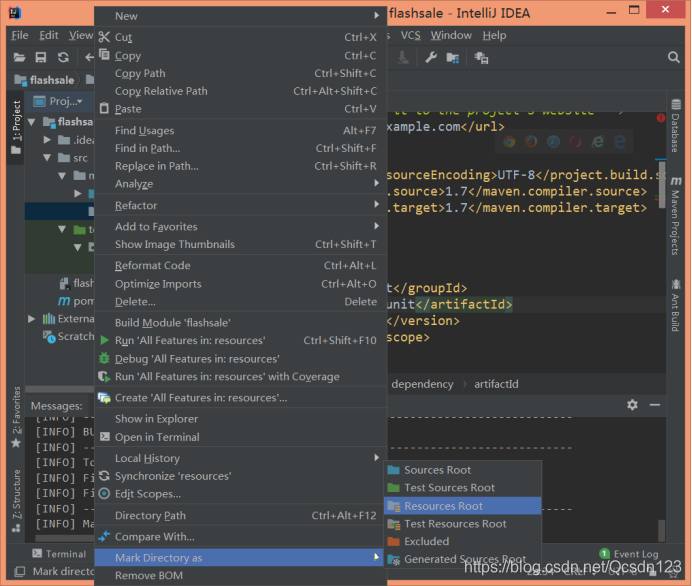Select Mark Directory as menu entry

tap(241, 558)
